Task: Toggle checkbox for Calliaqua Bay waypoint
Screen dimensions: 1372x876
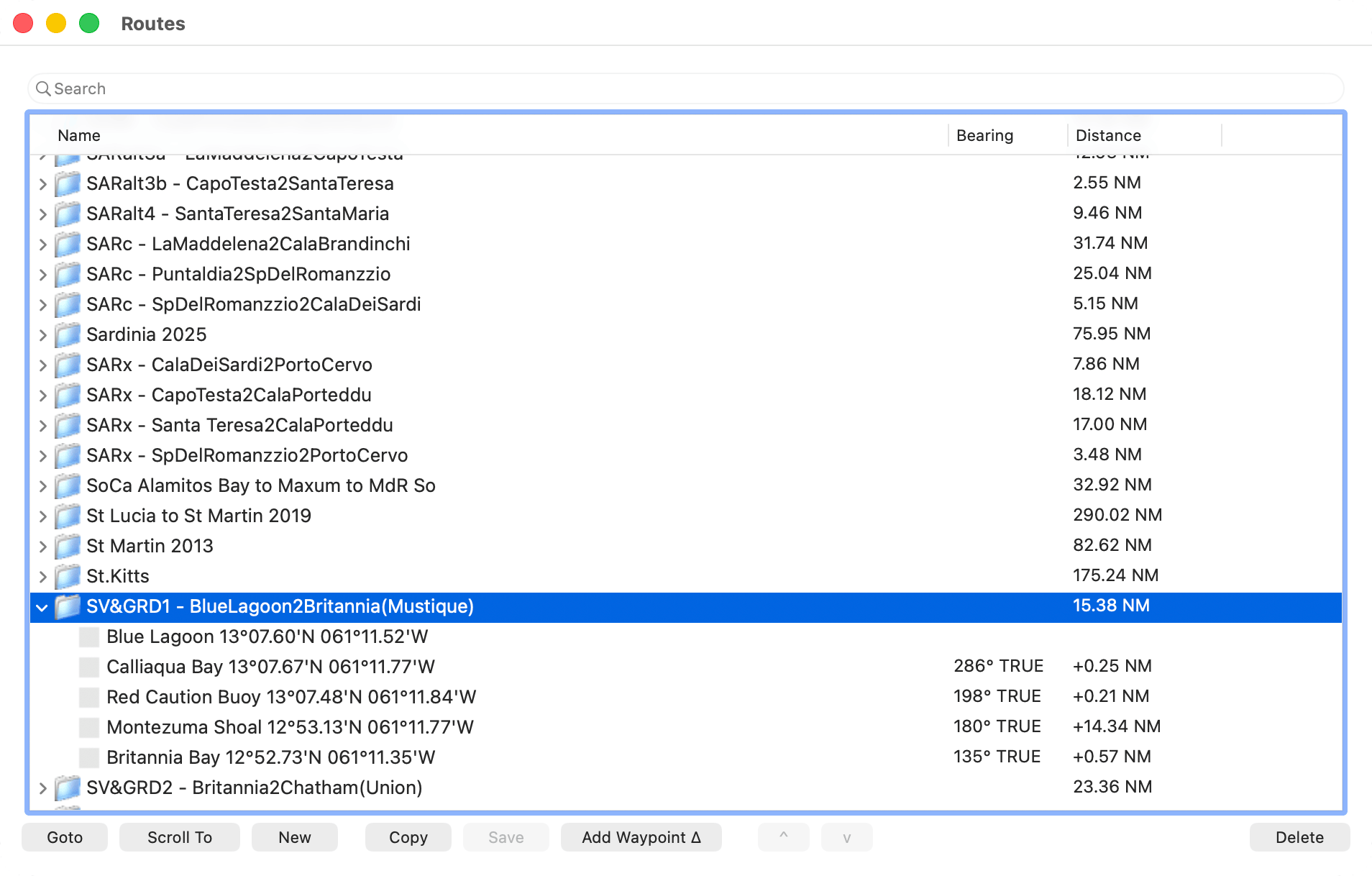Action: click(x=89, y=667)
